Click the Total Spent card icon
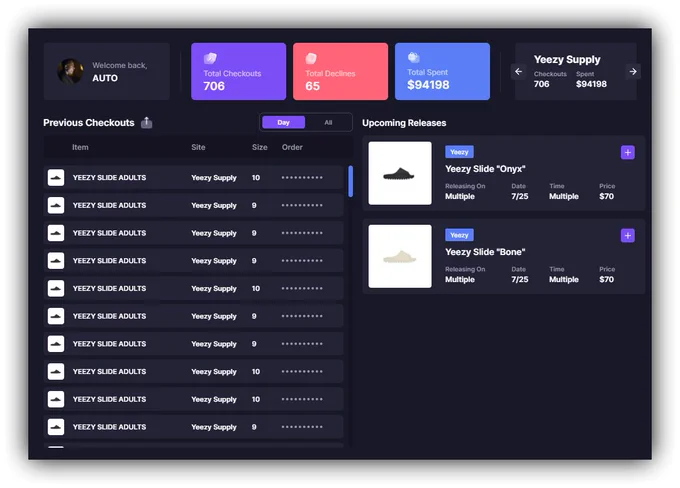The height and width of the screenshot is (488, 680). point(414,57)
